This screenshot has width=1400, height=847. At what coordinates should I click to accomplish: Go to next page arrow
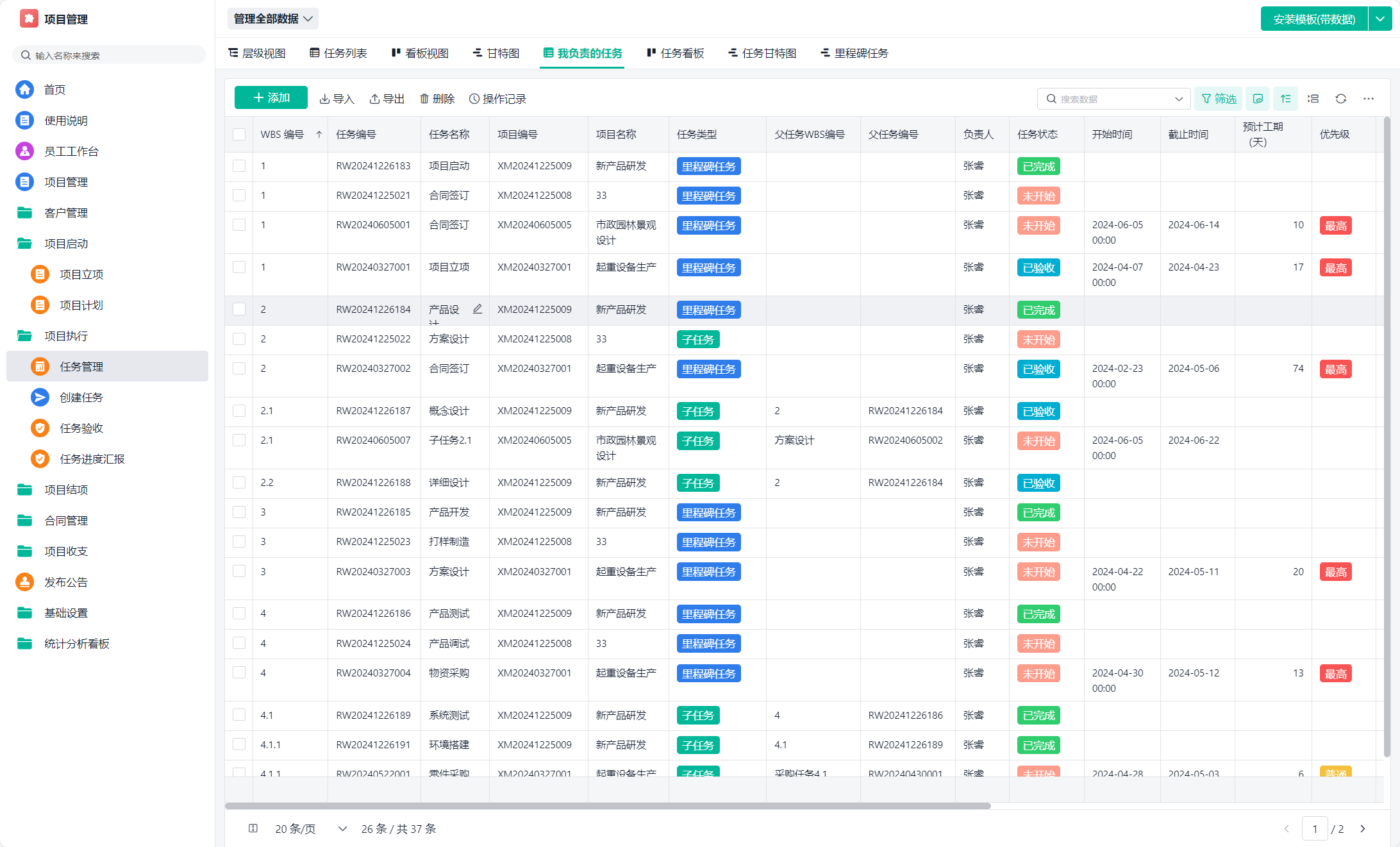1363,828
